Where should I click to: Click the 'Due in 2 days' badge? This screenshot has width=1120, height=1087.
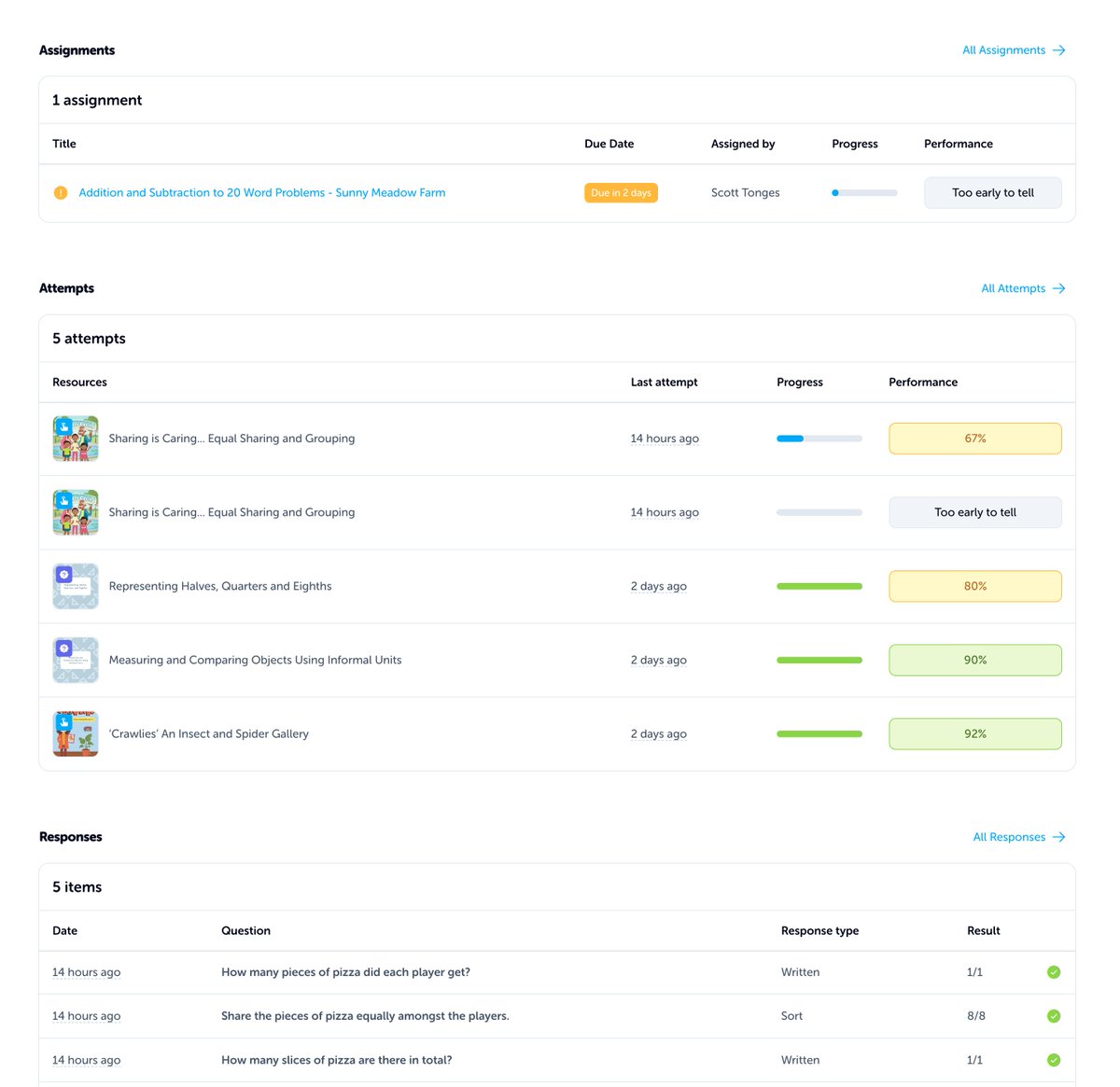pyautogui.click(x=621, y=193)
